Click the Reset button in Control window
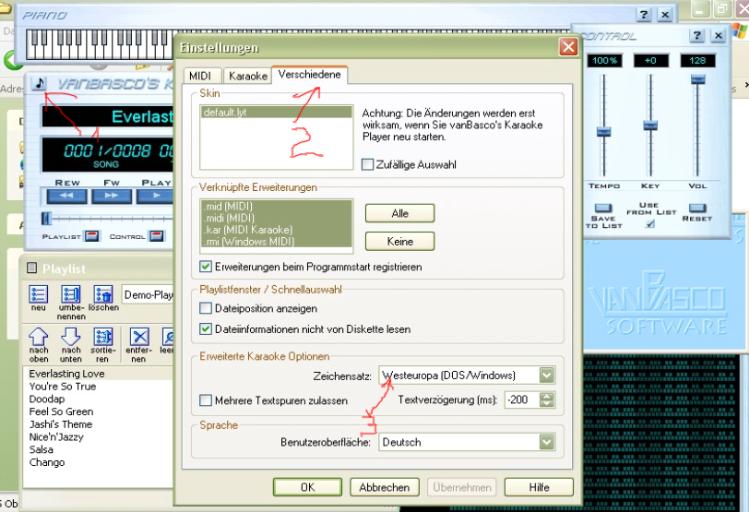 click(x=697, y=208)
